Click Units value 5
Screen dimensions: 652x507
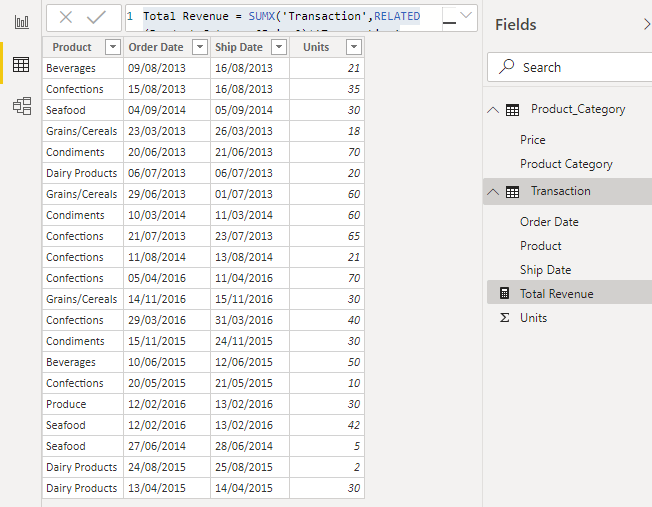[327, 446]
